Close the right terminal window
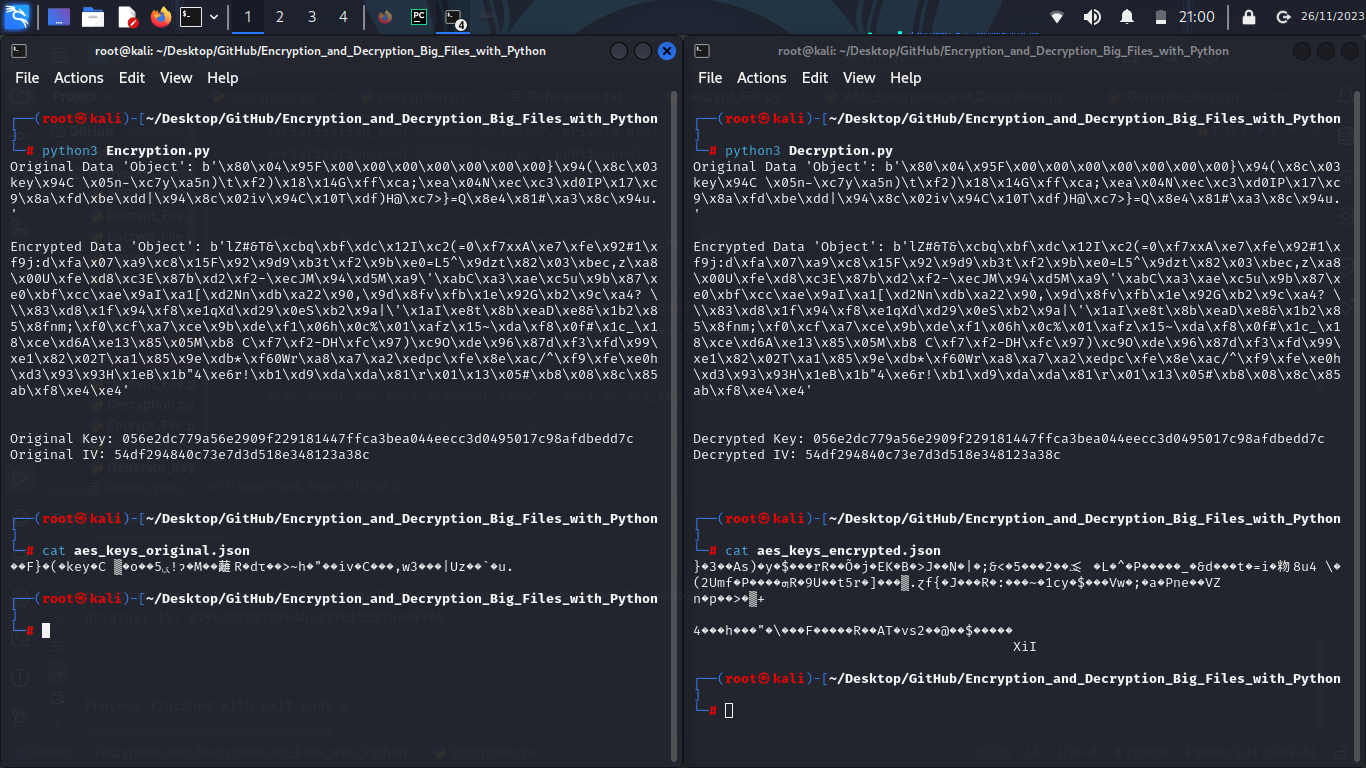 [x=1350, y=51]
